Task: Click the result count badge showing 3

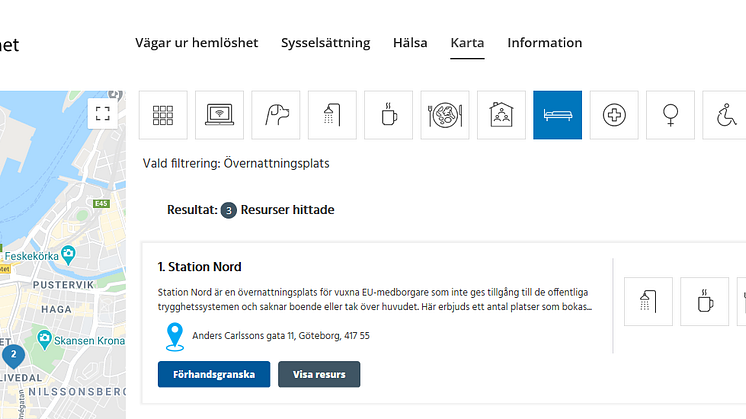Action: click(x=228, y=210)
